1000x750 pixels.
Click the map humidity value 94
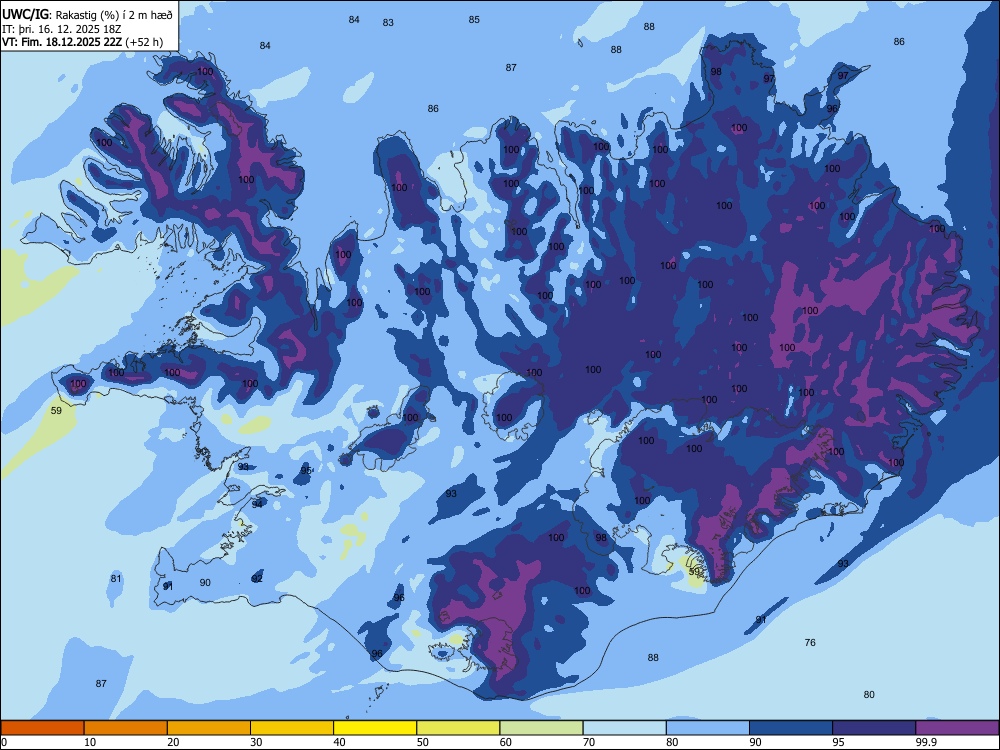[x=257, y=504]
